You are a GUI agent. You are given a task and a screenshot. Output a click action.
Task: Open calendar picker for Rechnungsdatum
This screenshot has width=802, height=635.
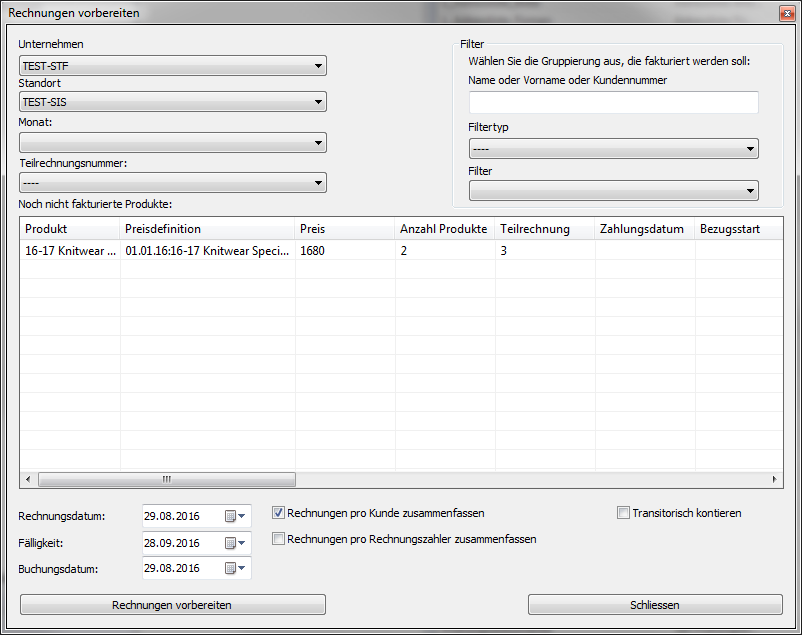[235, 516]
